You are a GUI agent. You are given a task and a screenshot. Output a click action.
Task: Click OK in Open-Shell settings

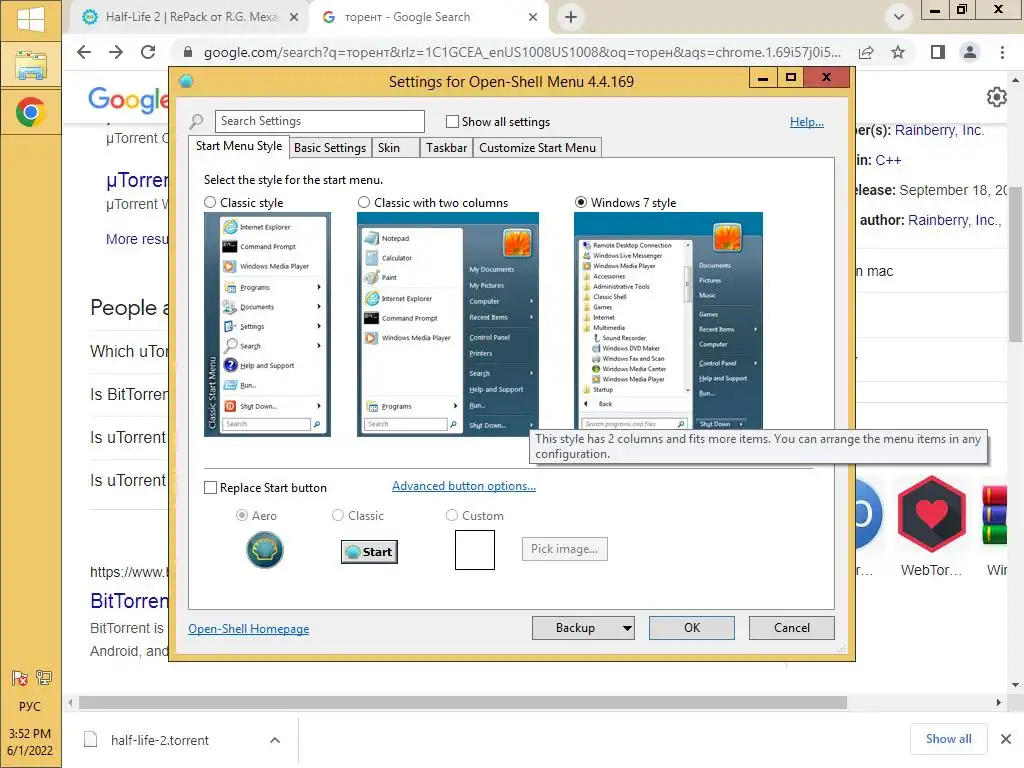(692, 628)
